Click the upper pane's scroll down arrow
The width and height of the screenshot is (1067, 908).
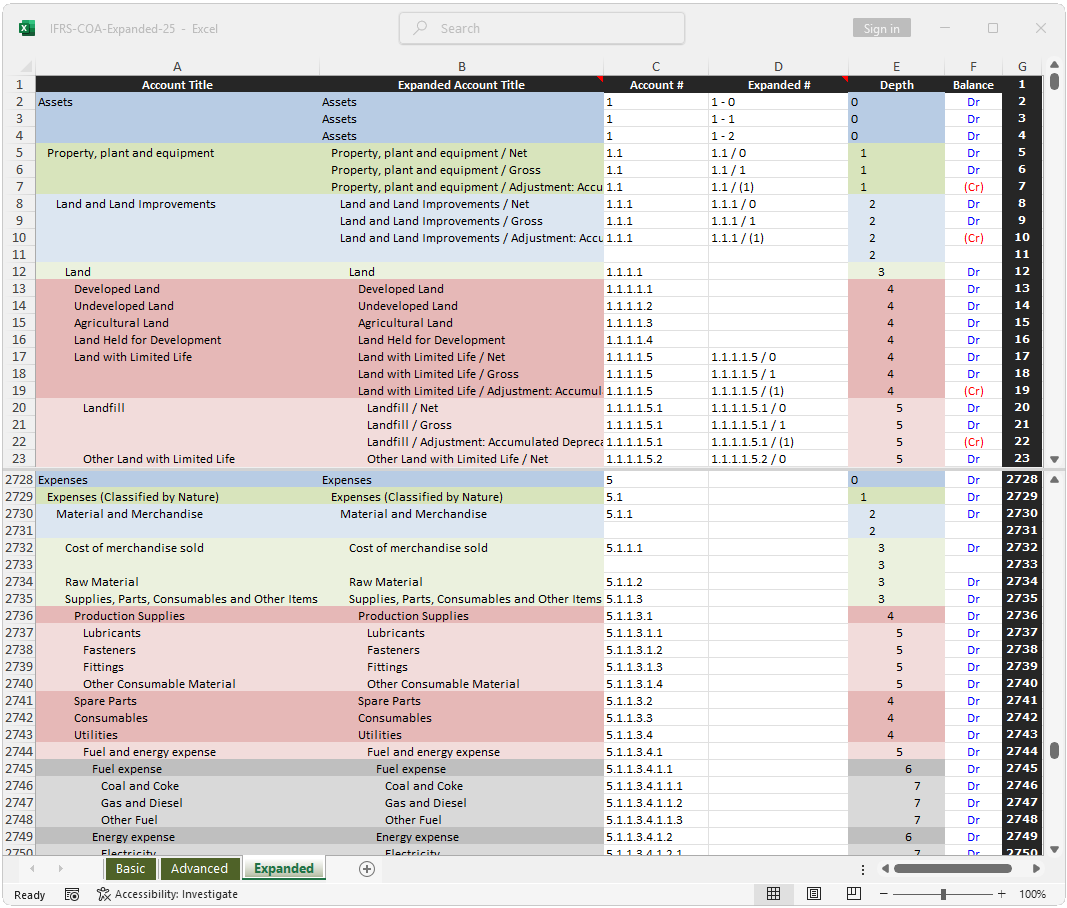(1054, 459)
